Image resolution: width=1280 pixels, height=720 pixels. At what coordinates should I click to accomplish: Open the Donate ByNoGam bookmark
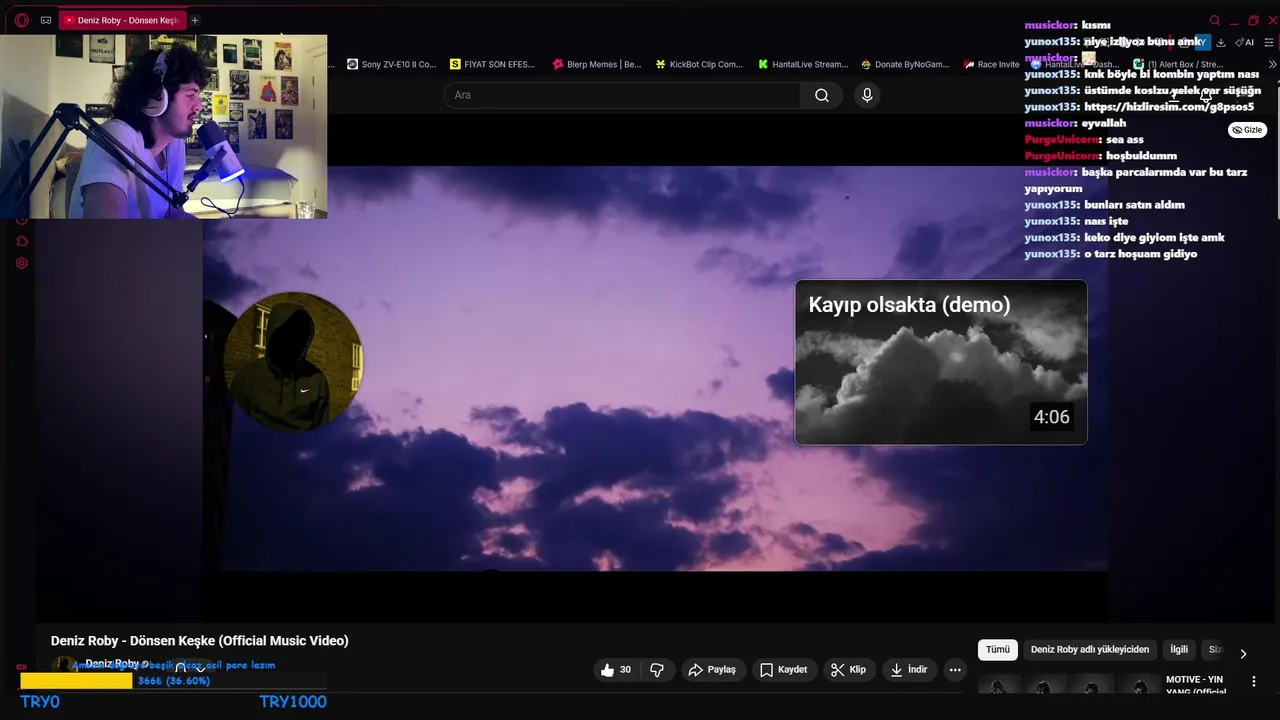905,64
